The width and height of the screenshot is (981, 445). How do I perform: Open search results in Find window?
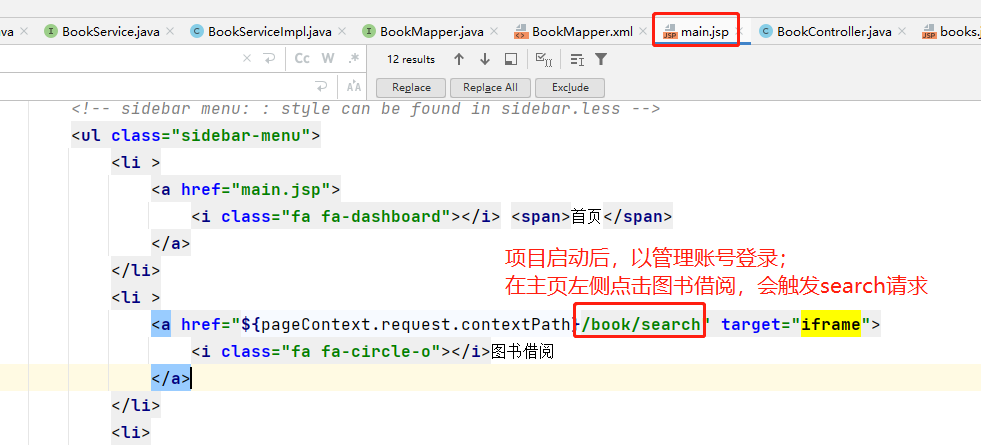[511, 59]
